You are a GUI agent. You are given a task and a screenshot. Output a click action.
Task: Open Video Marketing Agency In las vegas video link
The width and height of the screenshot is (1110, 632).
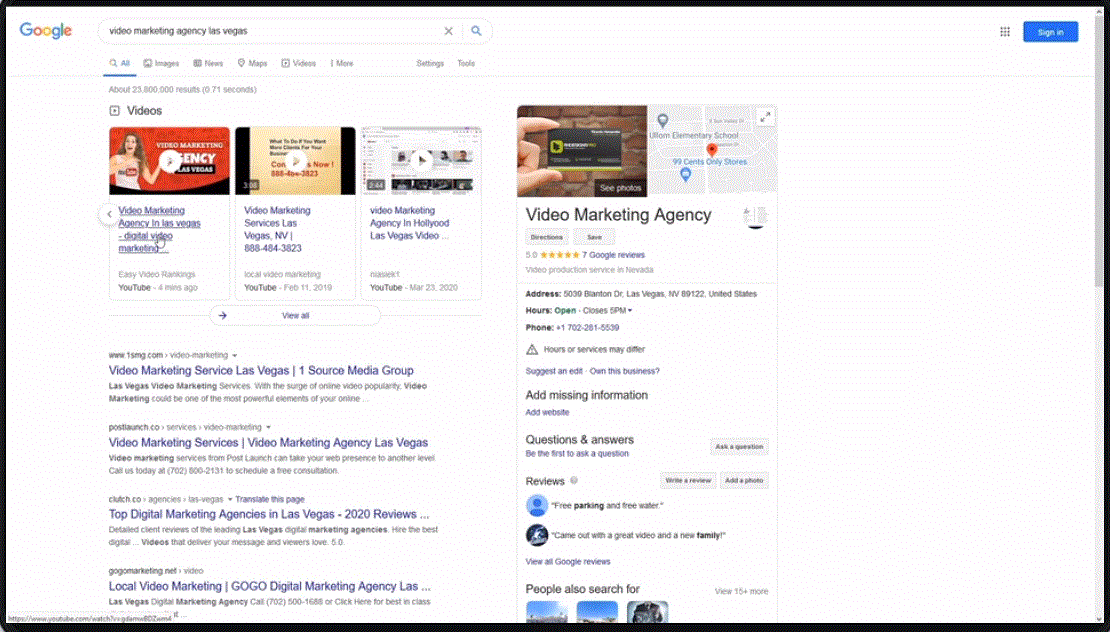click(159, 229)
